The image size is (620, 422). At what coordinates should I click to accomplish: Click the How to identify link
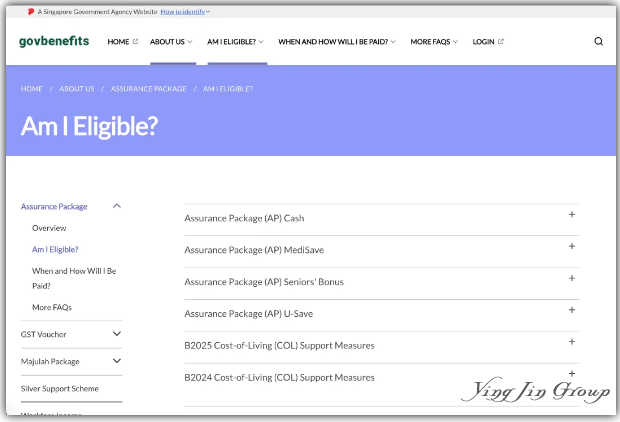[x=184, y=12]
